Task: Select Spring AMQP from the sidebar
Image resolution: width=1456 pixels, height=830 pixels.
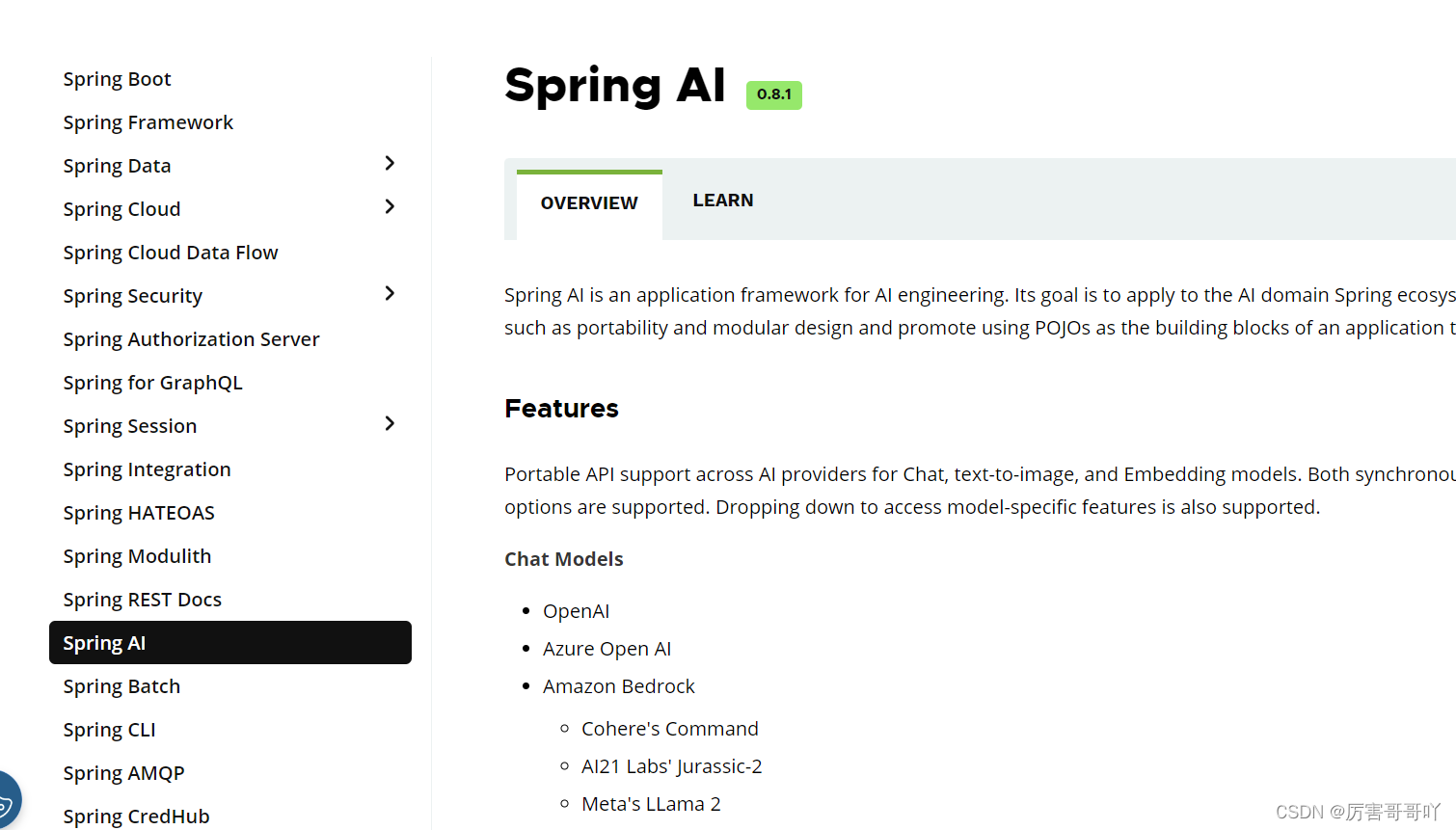Action: click(x=123, y=773)
